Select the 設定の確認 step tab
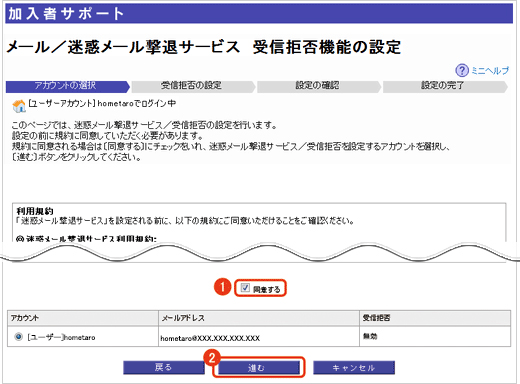 (x=319, y=86)
